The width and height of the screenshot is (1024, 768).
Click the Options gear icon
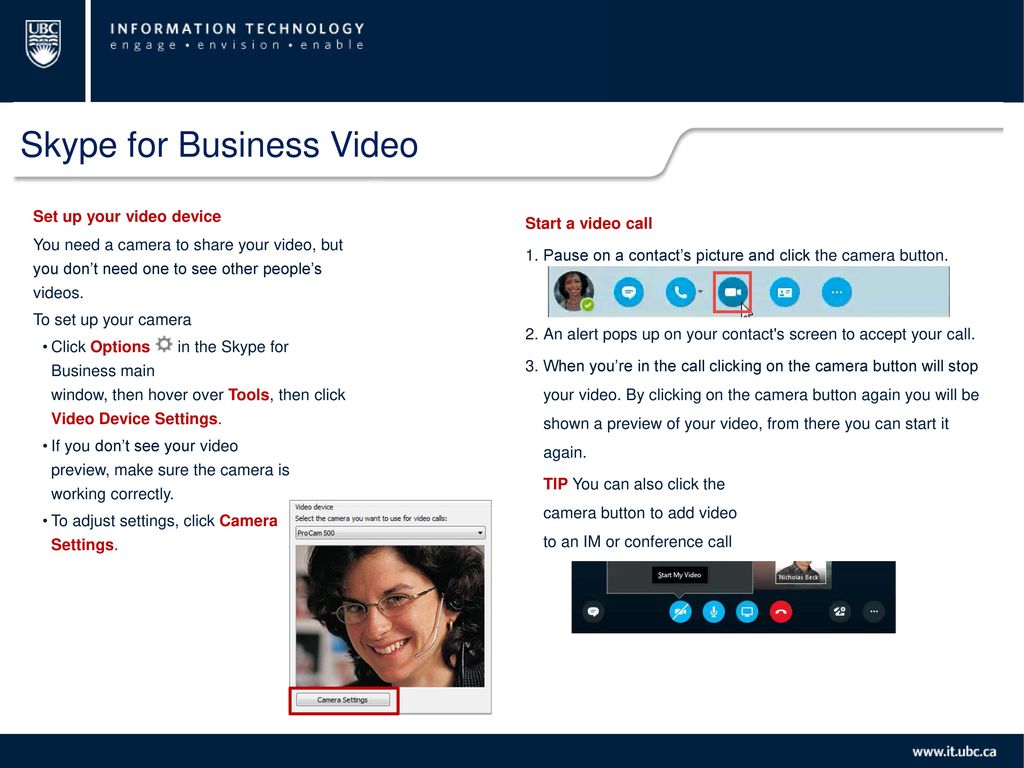164,344
